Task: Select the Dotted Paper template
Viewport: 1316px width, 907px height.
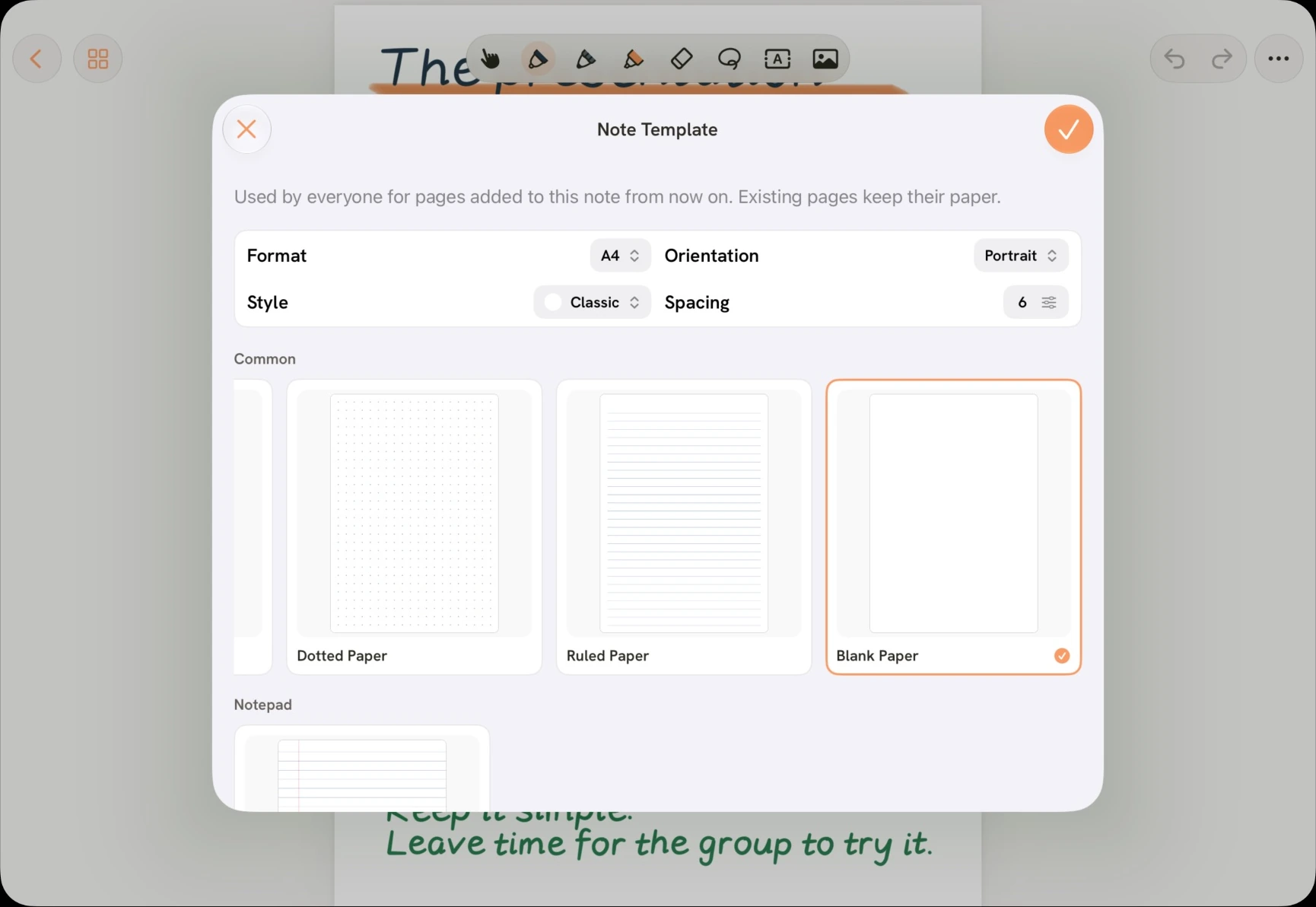Action: [415, 527]
